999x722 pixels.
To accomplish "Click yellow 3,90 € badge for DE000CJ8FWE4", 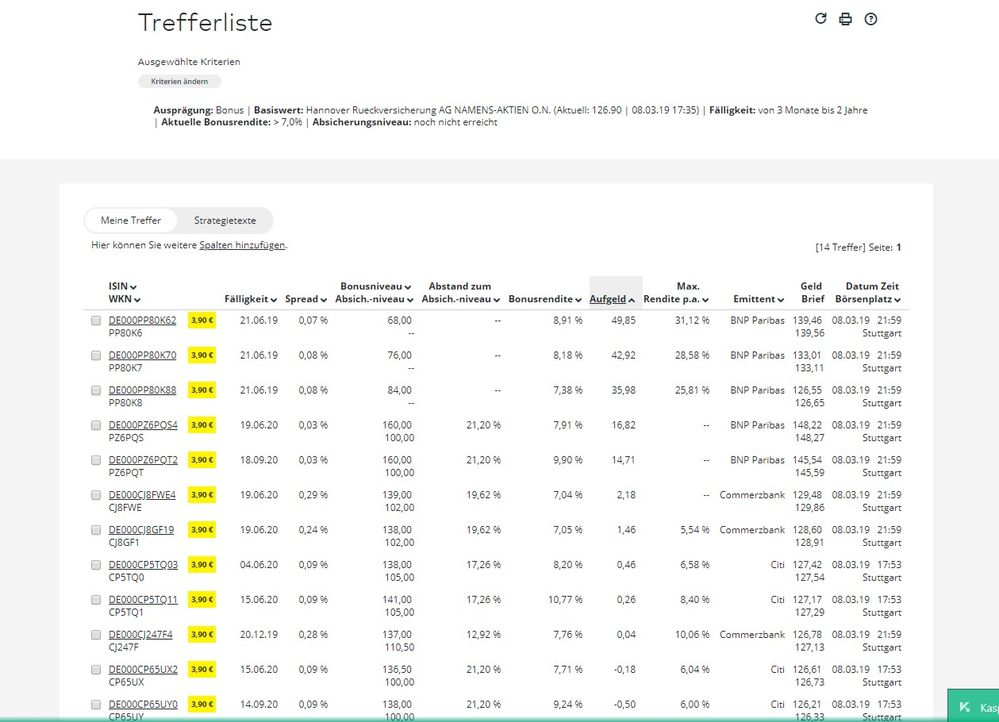I will tap(202, 495).
